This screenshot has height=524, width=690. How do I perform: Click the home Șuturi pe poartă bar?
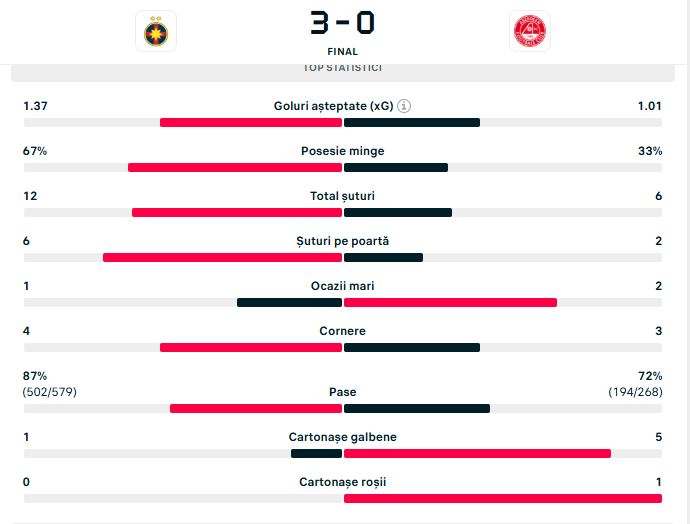coord(222,257)
